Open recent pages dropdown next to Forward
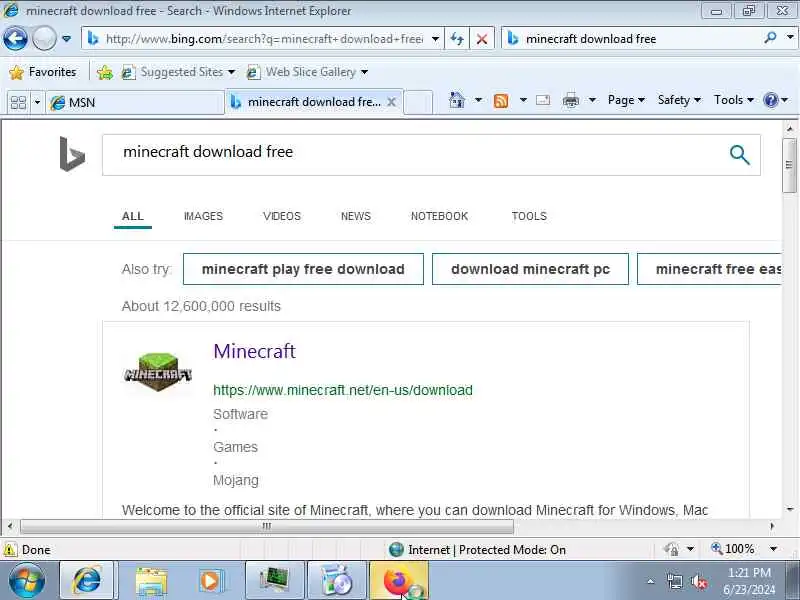This screenshot has width=800, height=600. tap(66, 39)
